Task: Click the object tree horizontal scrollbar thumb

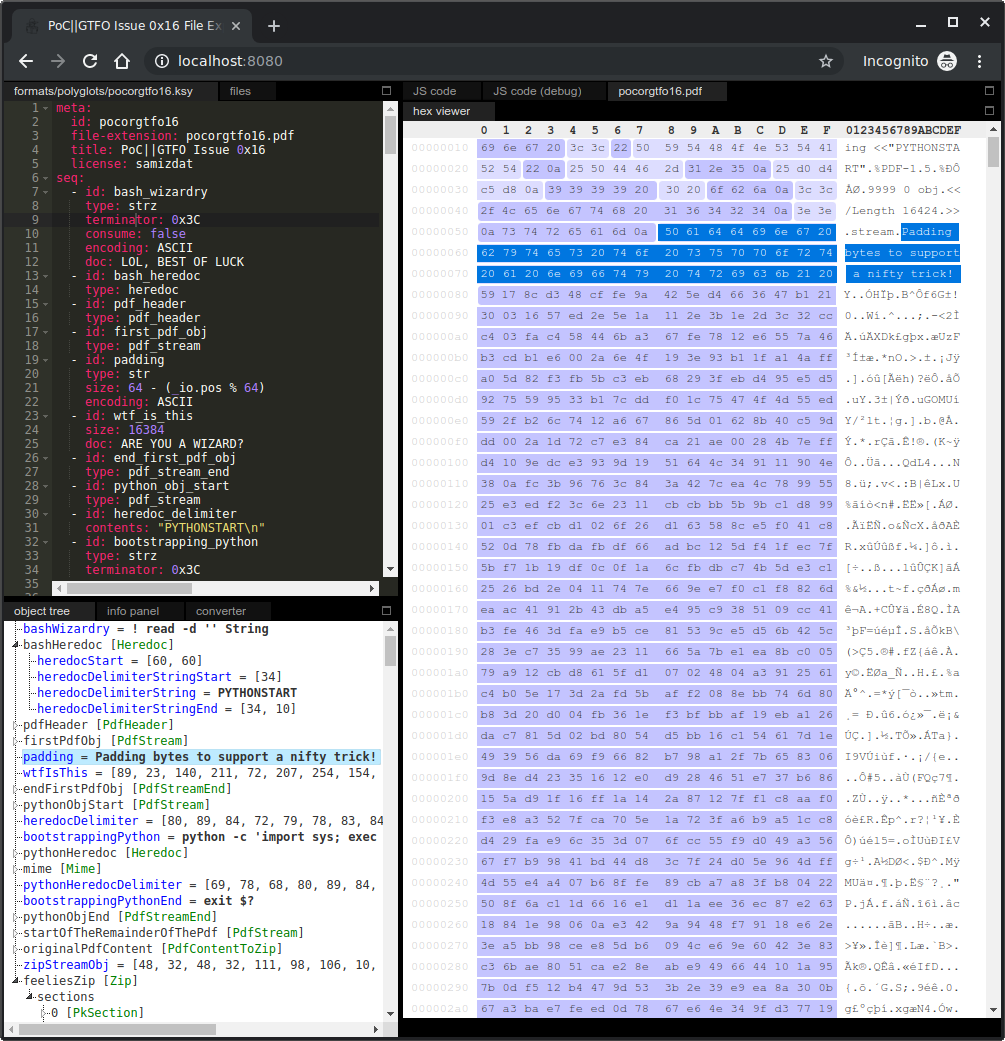Action: [117, 1029]
